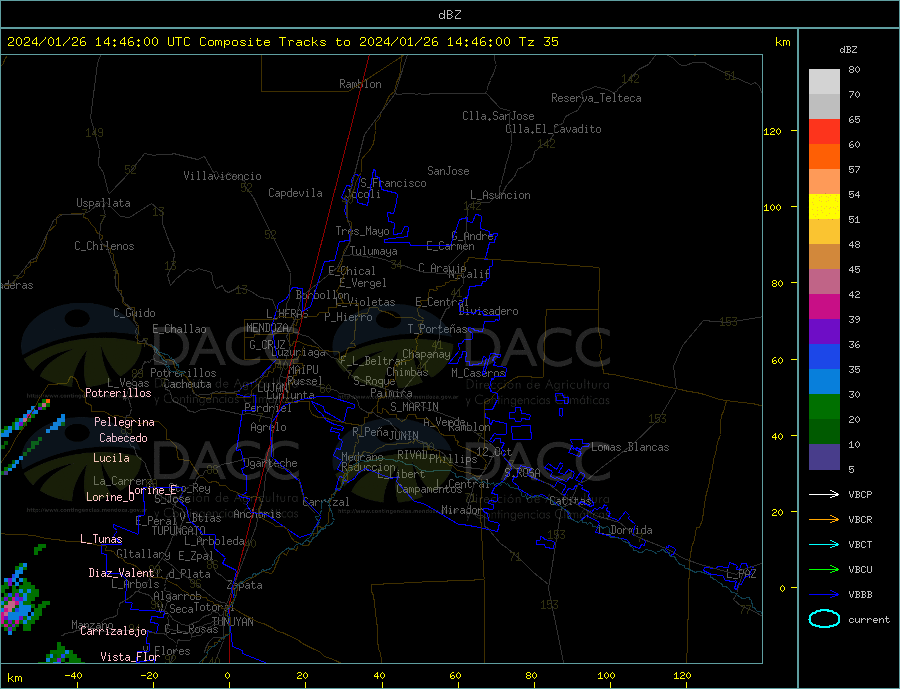Click the 65 dBZ red color swatch
The image size is (900, 689).
coord(824,131)
